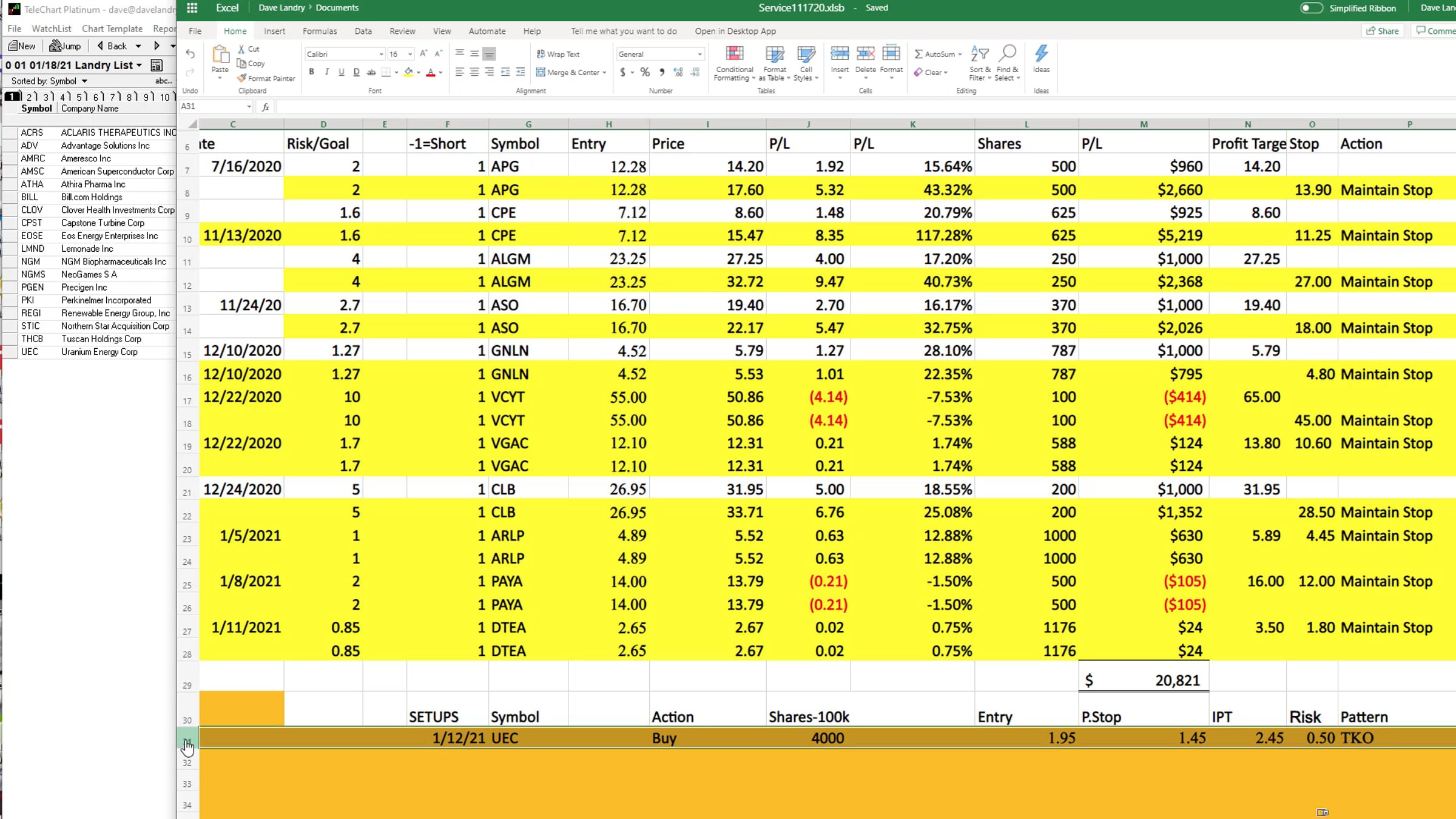Open the Documents breadcrumb link
The height and width of the screenshot is (819, 1456).
point(337,8)
